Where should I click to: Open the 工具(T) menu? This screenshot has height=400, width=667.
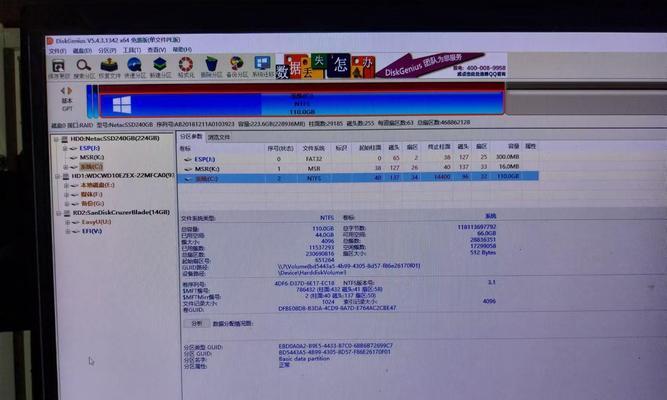[x=132, y=50]
